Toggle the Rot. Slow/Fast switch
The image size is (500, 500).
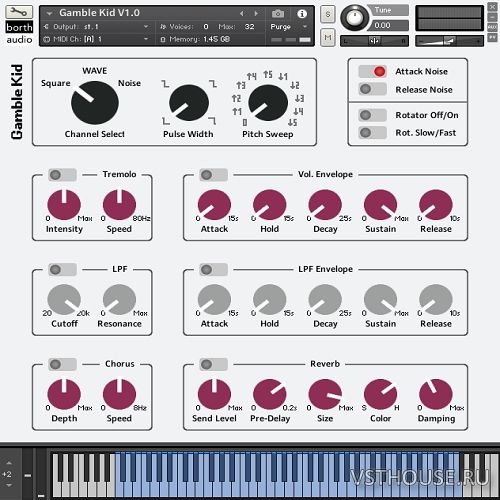point(373,132)
